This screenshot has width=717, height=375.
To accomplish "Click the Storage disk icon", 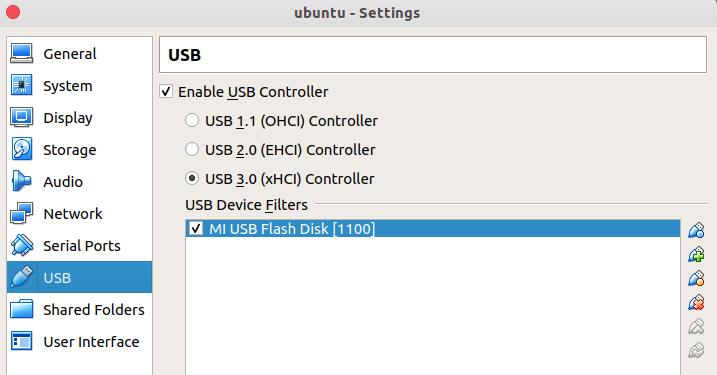I will tap(21, 150).
